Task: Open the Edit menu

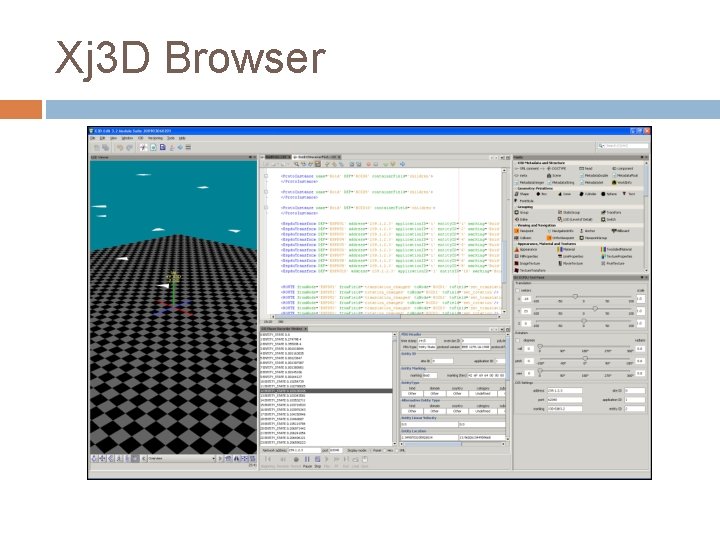Action: (x=102, y=138)
